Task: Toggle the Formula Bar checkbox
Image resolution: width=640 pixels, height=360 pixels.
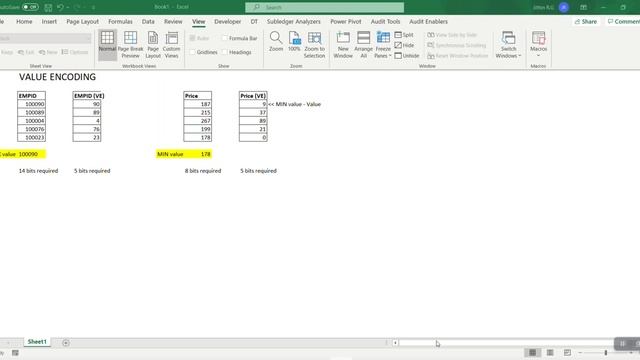Action: point(224,38)
